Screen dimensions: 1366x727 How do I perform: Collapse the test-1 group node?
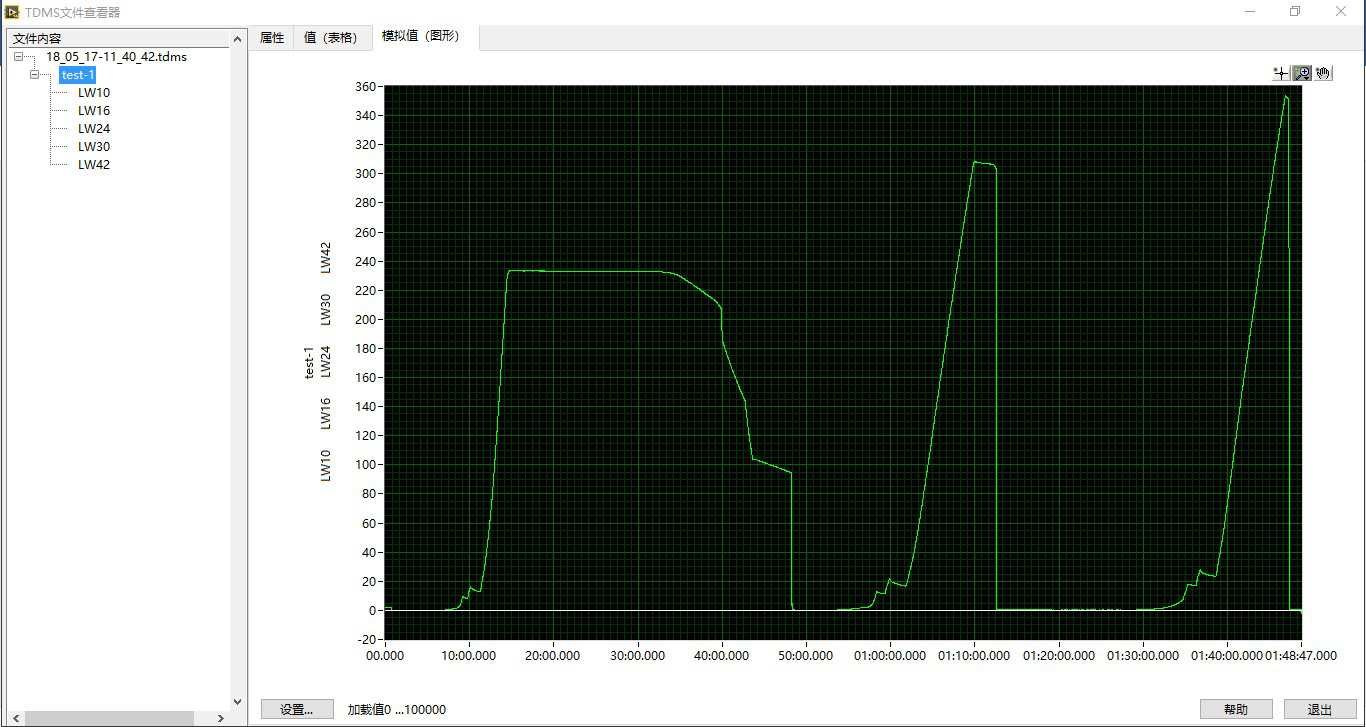[35, 75]
